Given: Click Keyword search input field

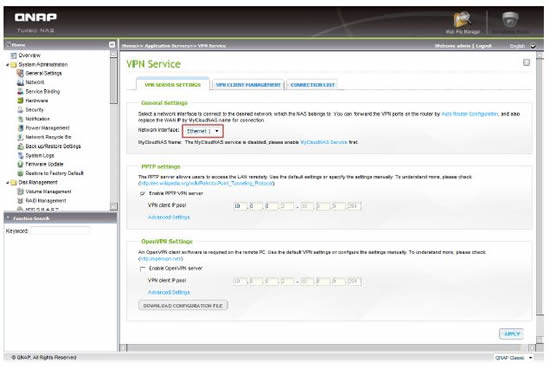Looking at the screenshot, I should tap(60, 231).
